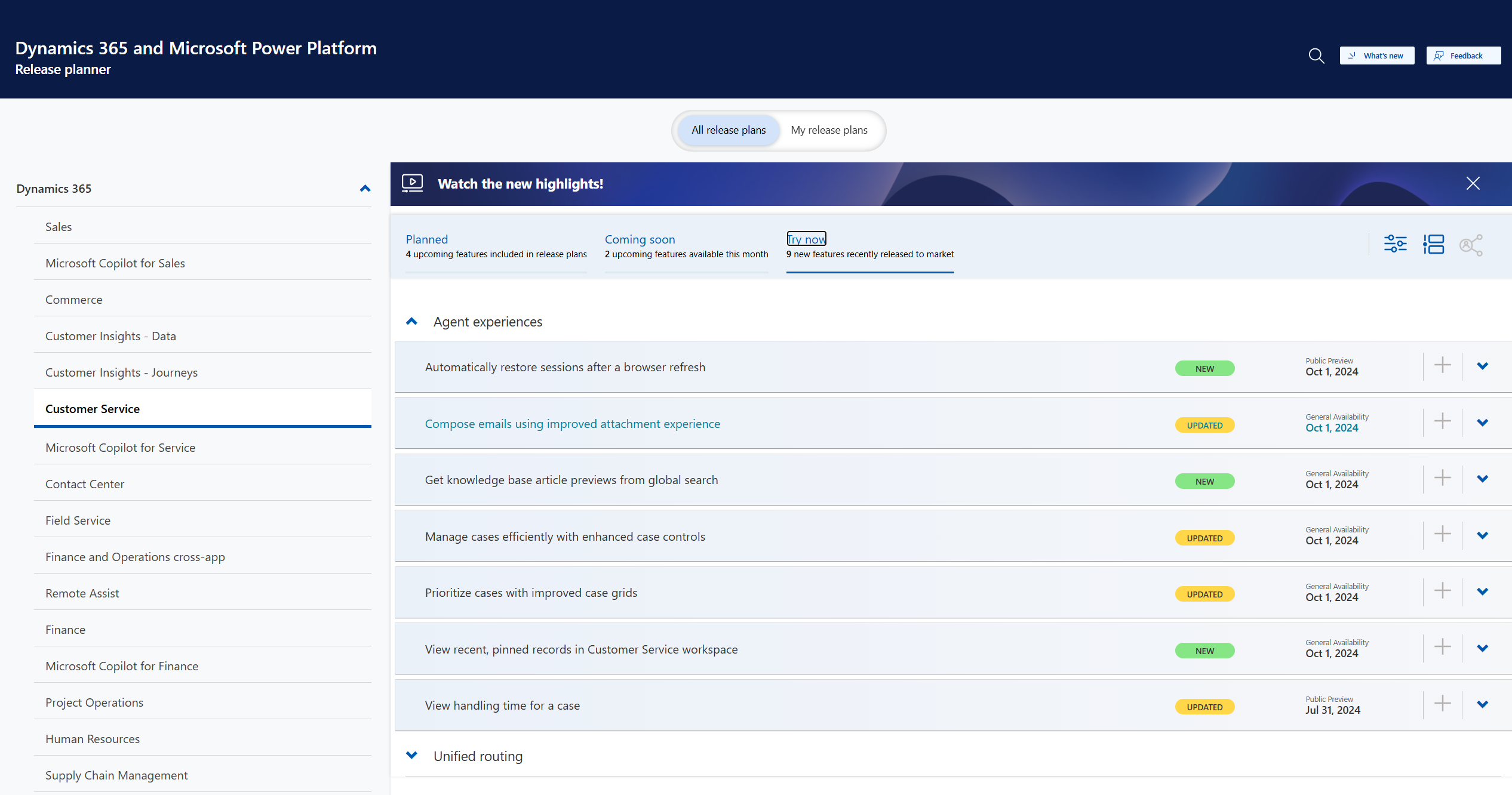Open Compose emails using improved attachment experience link
1512x795 pixels.
pyautogui.click(x=572, y=423)
